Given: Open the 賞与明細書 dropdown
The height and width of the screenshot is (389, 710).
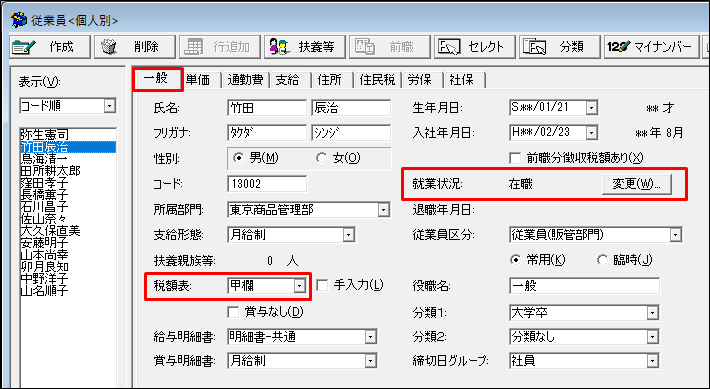Looking at the screenshot, I should pyautogui.click(x=370, y=361).
